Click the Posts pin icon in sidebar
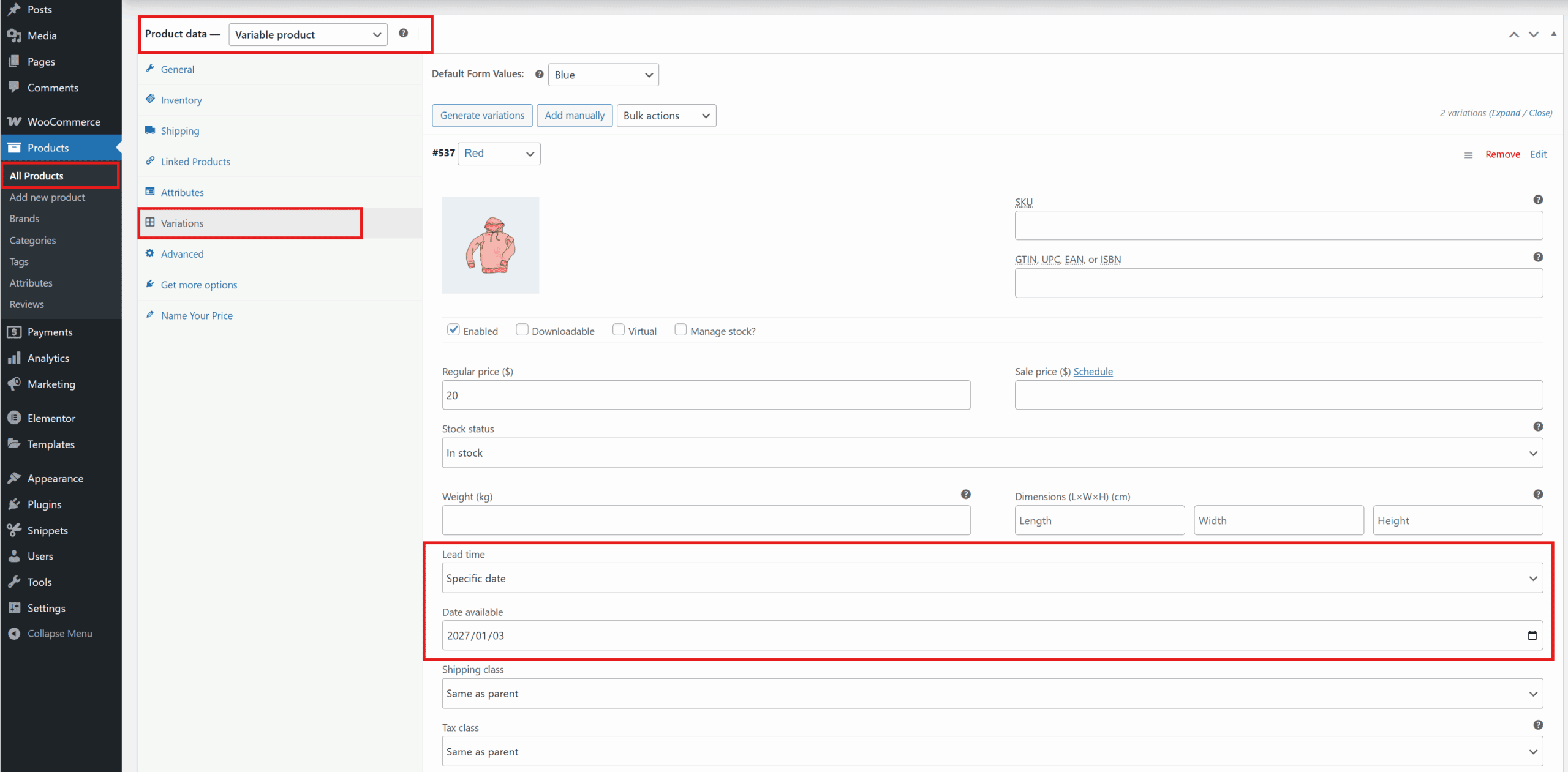This screenshot has height=772, width=1568. (14, 9)
